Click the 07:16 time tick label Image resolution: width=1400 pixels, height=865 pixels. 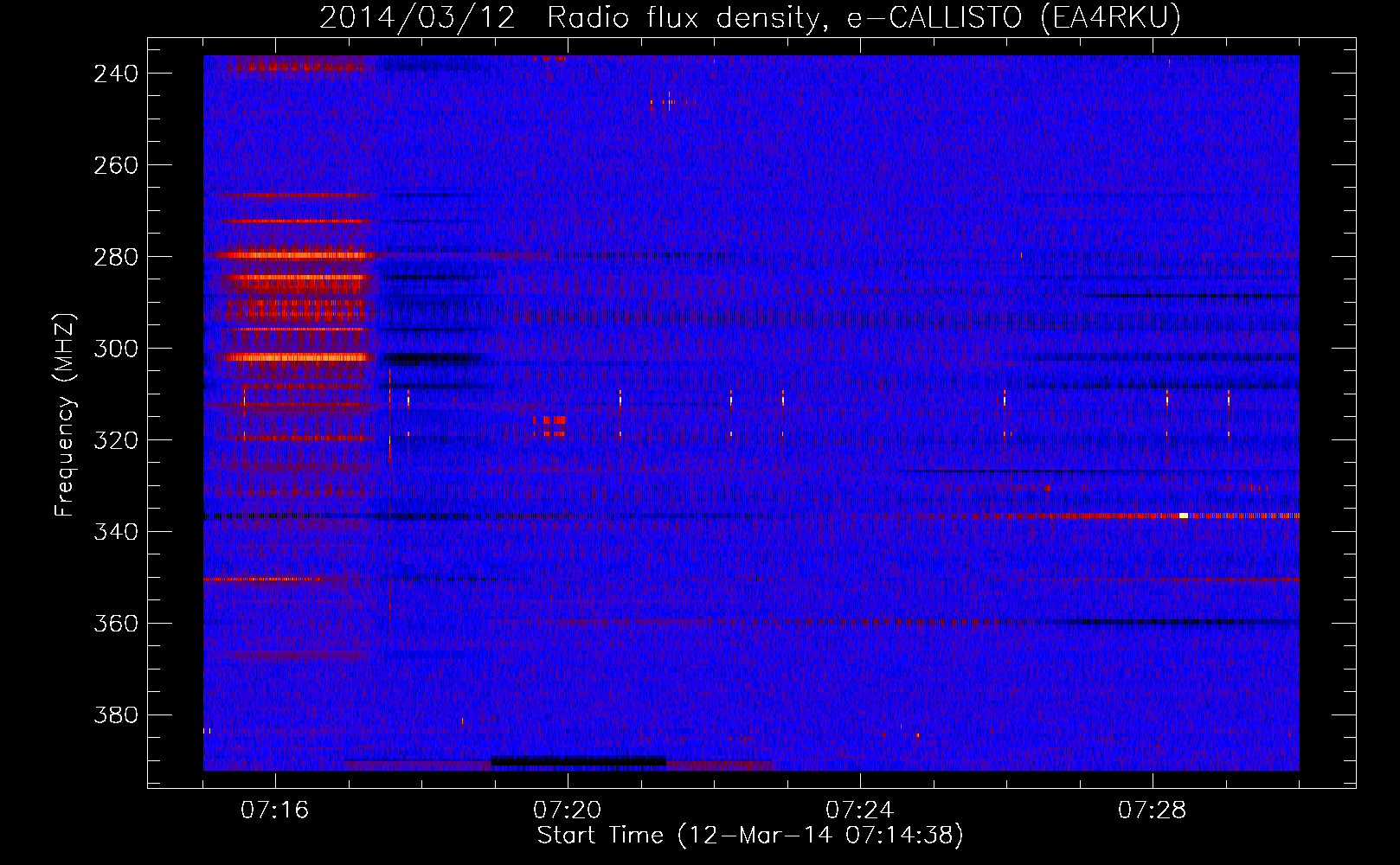(274, 811)
